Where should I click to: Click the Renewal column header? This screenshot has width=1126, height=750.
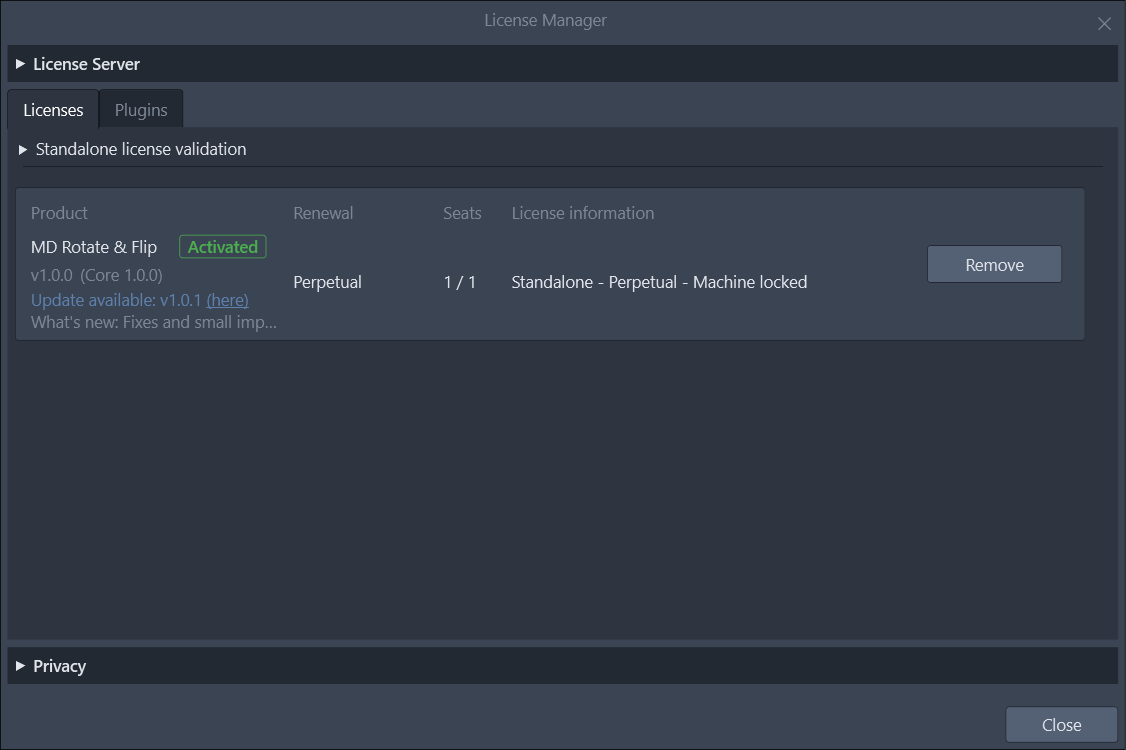tap(323, 213)
